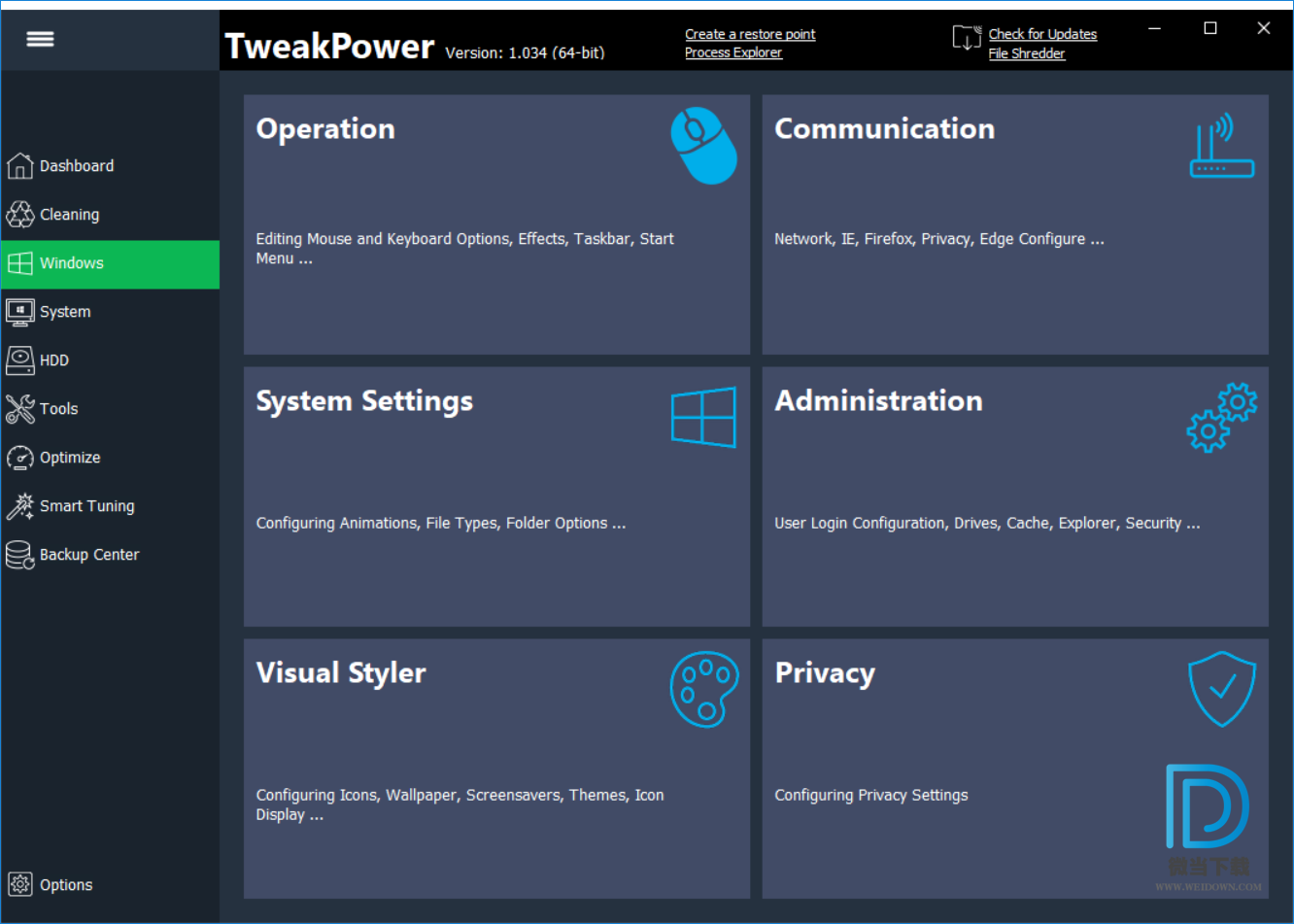Click Create a restore point link
Image resolution: width=1294 pixels, height=924 pixels.
click(750, 34)
